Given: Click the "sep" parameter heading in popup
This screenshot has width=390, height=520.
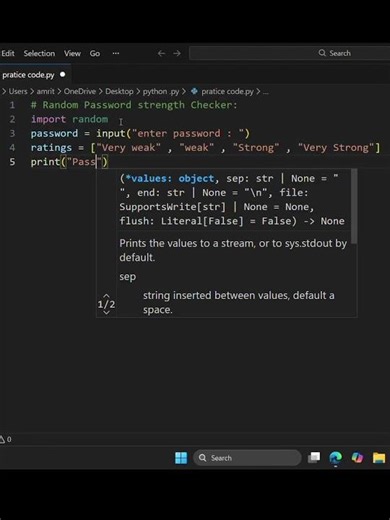Looking at the screenshot, I should [128, 277].
